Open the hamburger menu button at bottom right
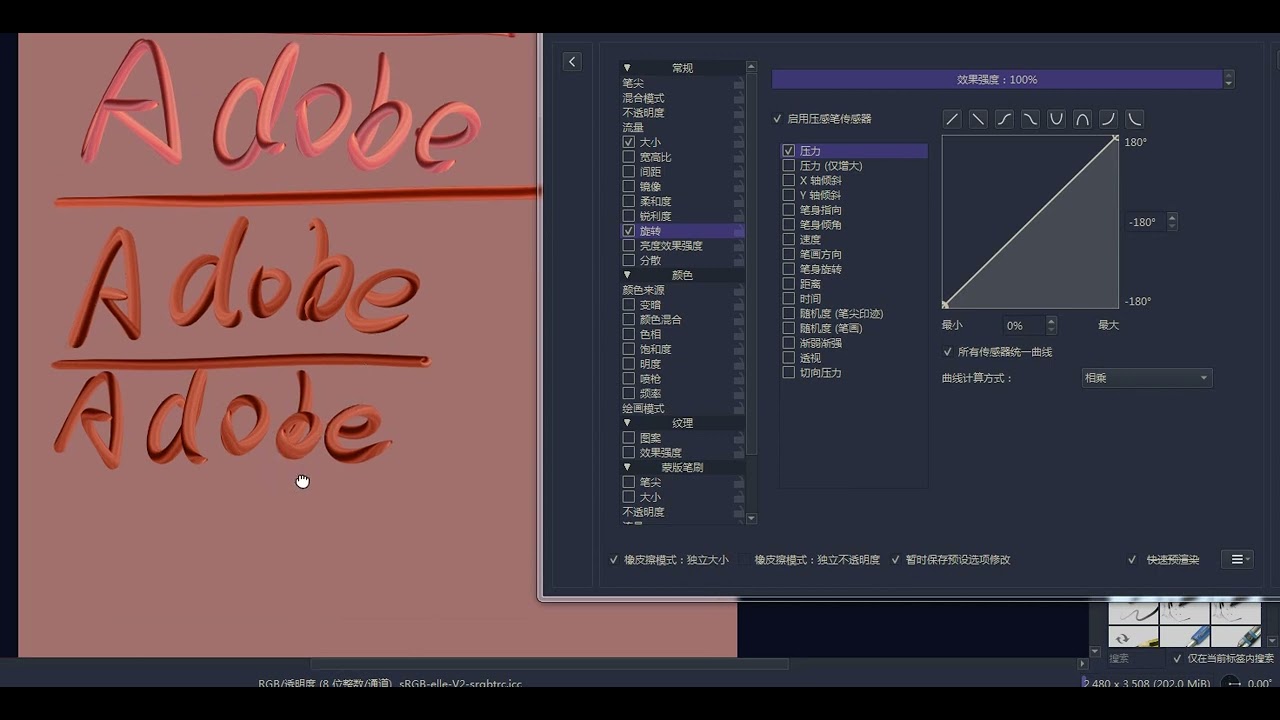Image resolution: width=1280 pixels, height=720 pixels. point(1237,560)
